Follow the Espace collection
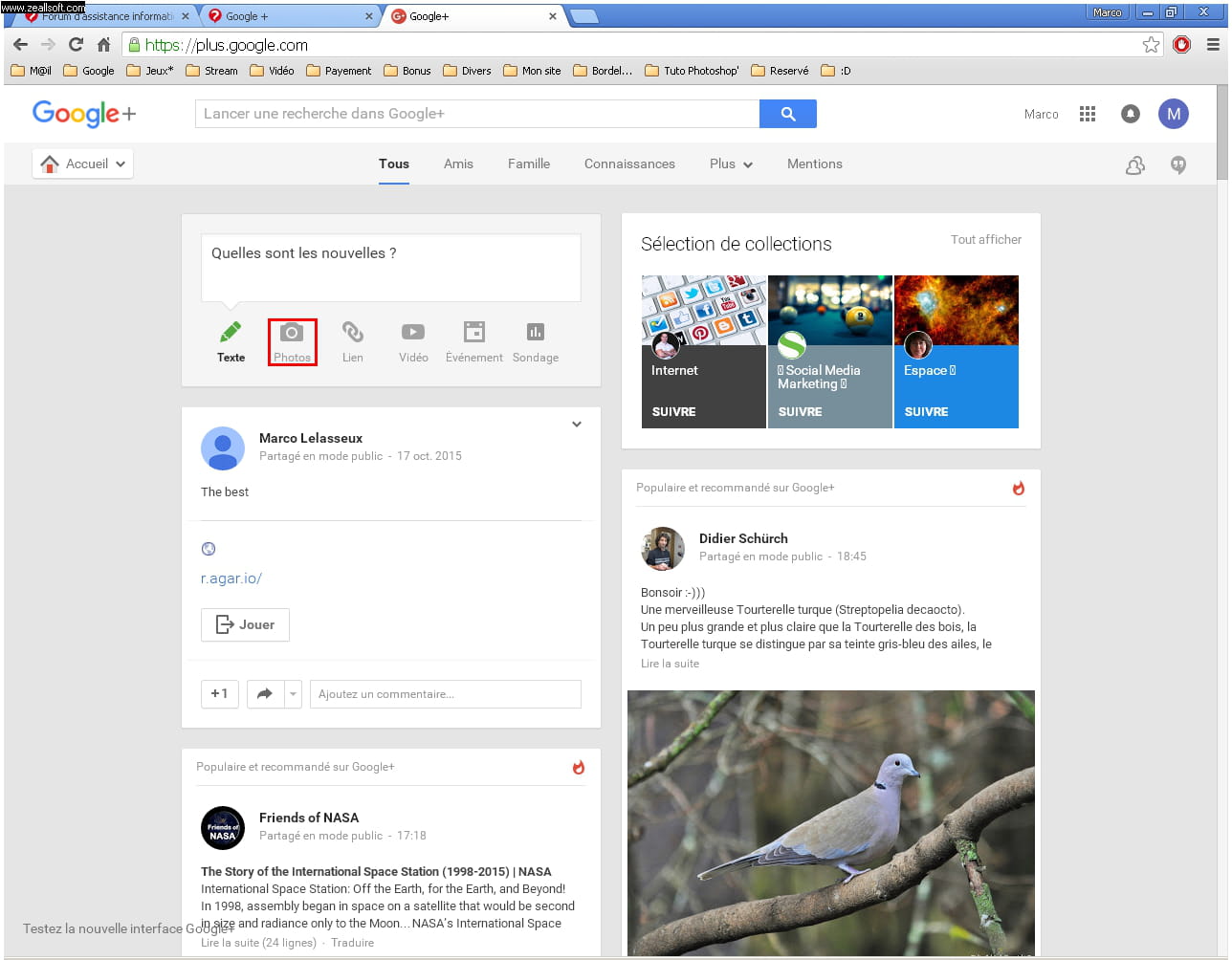Viewport: 1232px width, 960px height. tap(927, 412)
